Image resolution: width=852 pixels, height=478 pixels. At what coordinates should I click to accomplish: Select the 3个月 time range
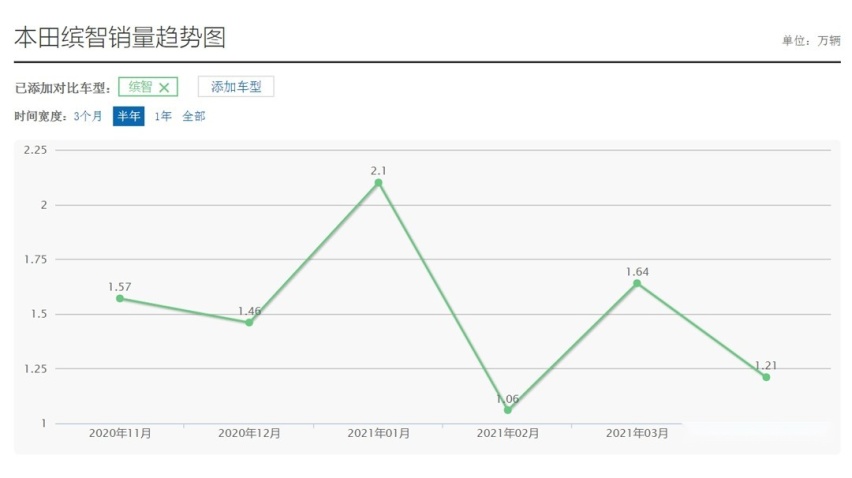click(x=88, y=116)
